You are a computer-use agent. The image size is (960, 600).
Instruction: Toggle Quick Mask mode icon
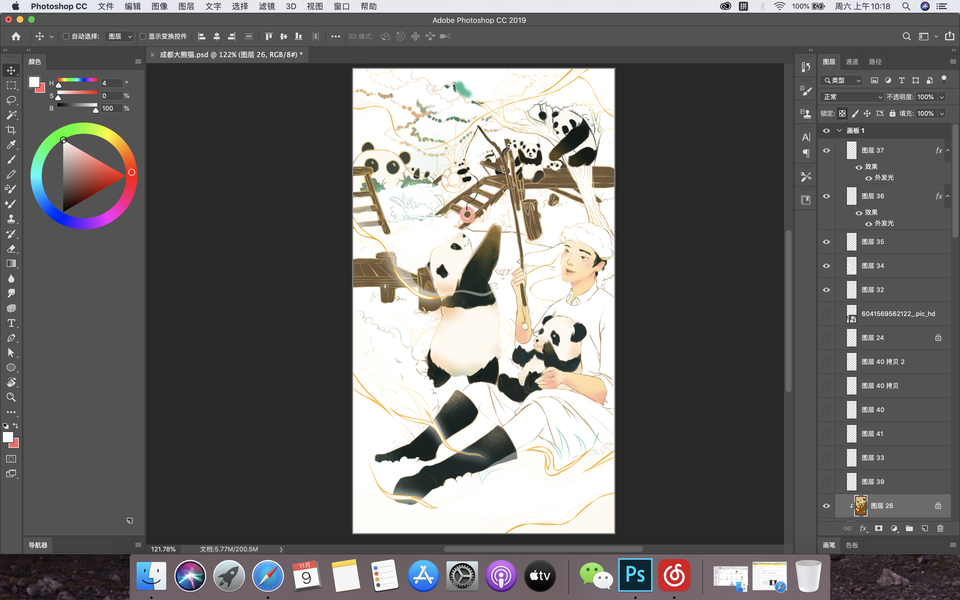tap(11, 459)
